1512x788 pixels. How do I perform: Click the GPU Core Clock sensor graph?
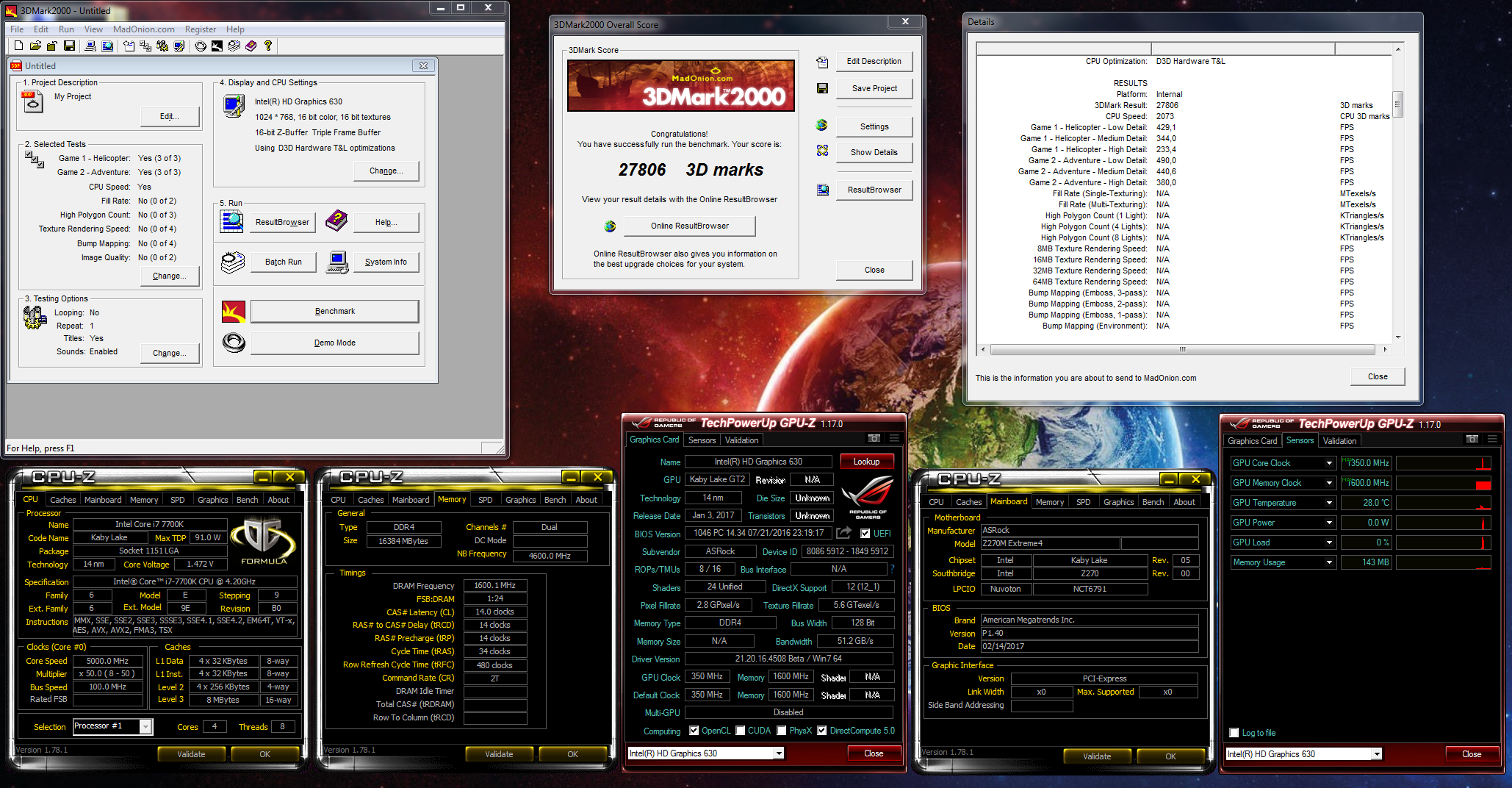[x=1444, y=463]
